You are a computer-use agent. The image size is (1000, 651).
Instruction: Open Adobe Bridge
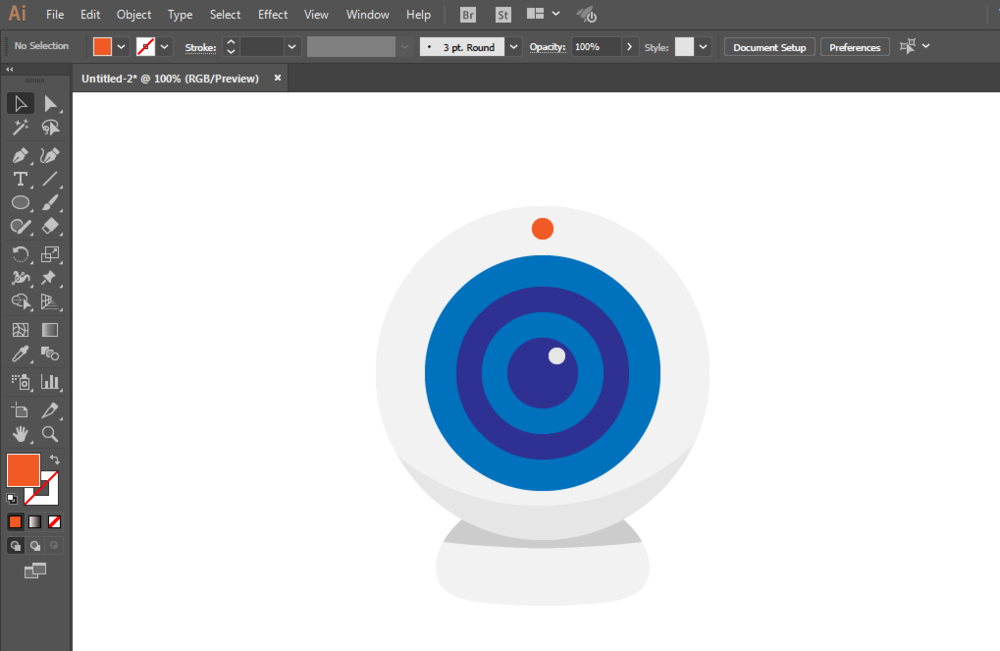[x=467, y=15]
